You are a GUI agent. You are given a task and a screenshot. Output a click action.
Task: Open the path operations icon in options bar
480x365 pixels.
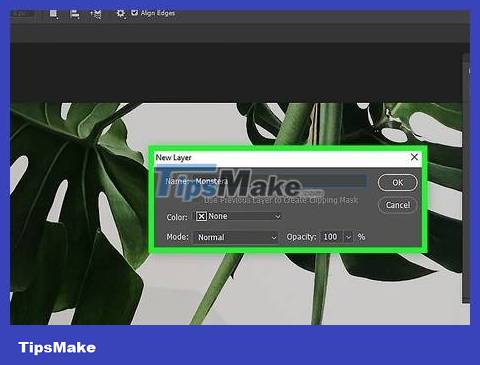point(53,14)
